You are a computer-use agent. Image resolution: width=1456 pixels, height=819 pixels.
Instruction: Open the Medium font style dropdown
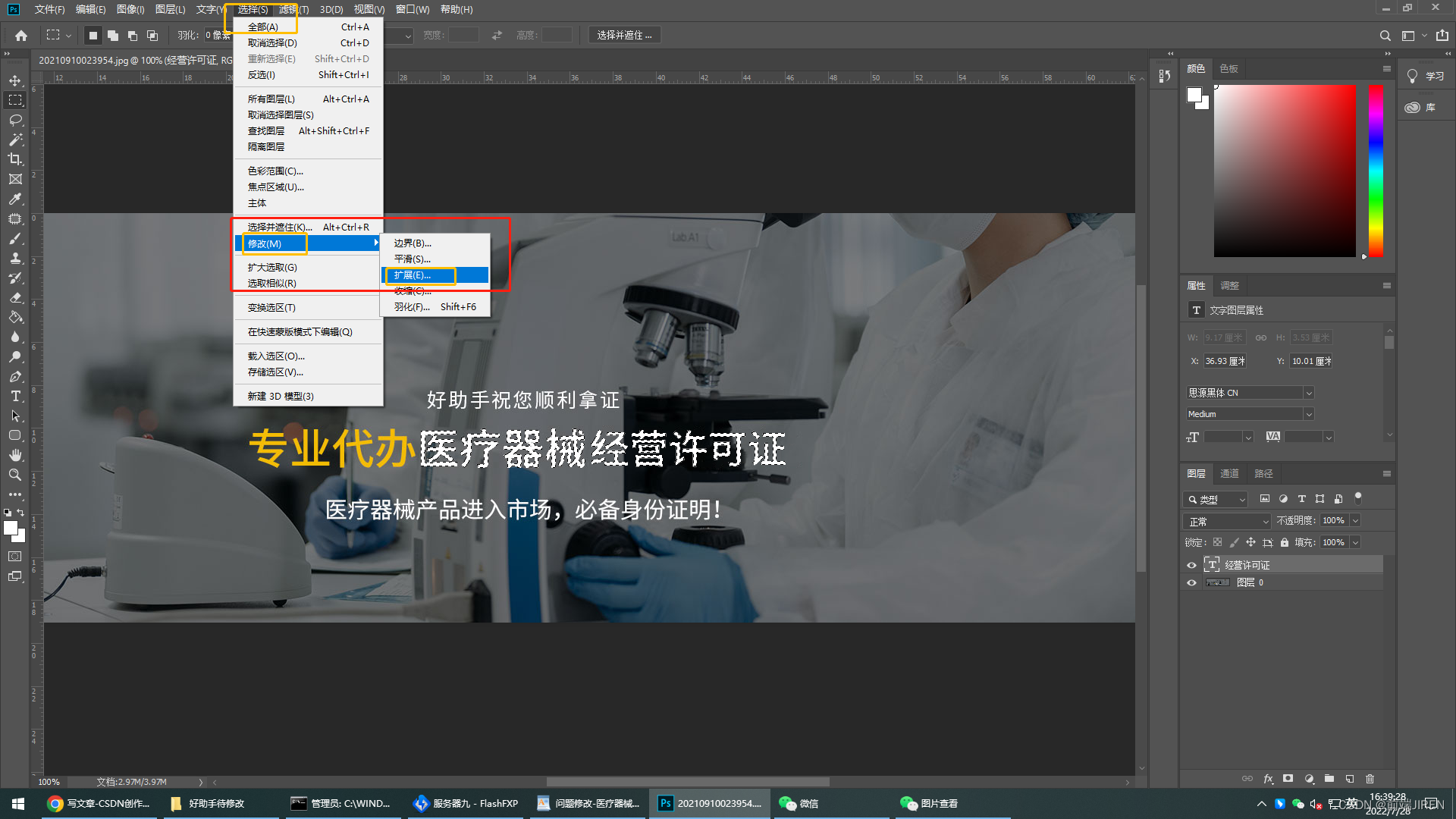(1249, 413)
